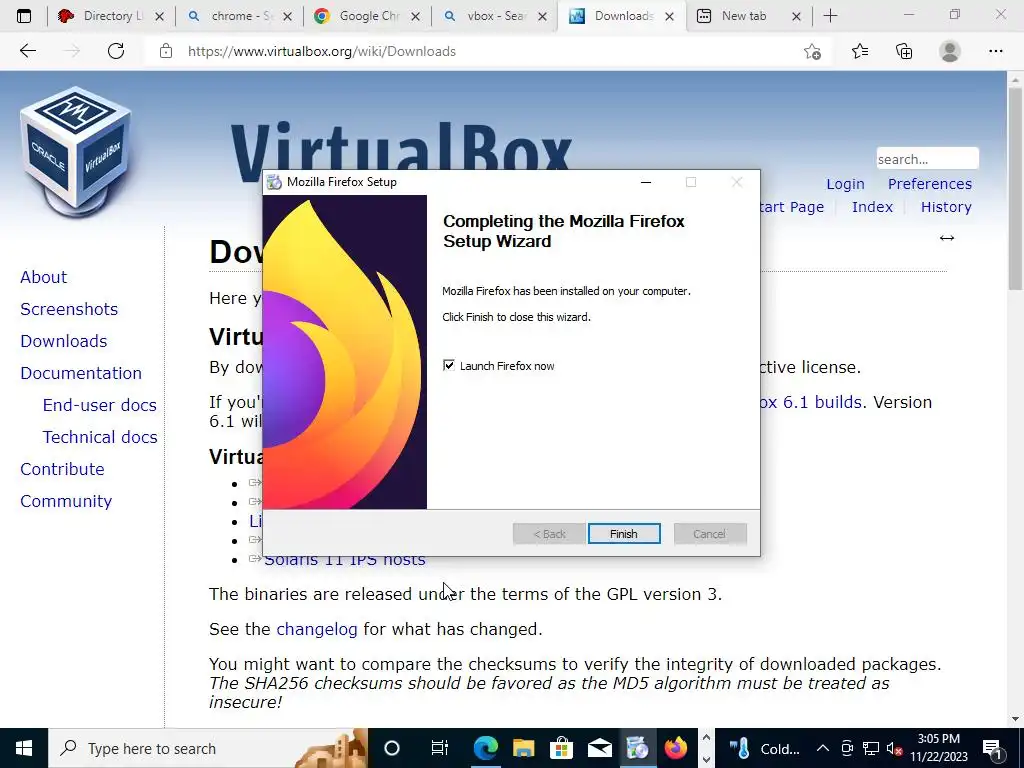Screen dimensions: 1024x768
Task: Click the VirtualBox site search field
Action: pyautogui.click(x=927, y=159)
